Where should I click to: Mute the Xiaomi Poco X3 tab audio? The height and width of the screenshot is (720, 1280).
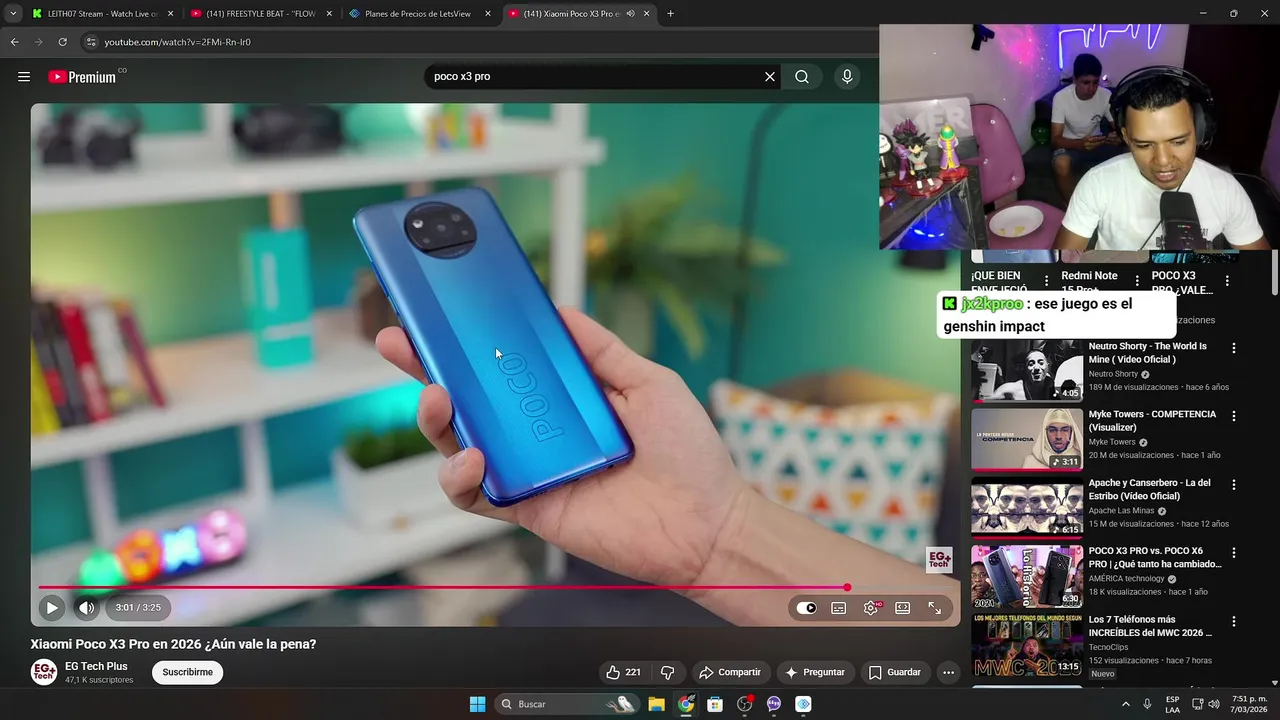pyautogui.click(x=631, y=14)
